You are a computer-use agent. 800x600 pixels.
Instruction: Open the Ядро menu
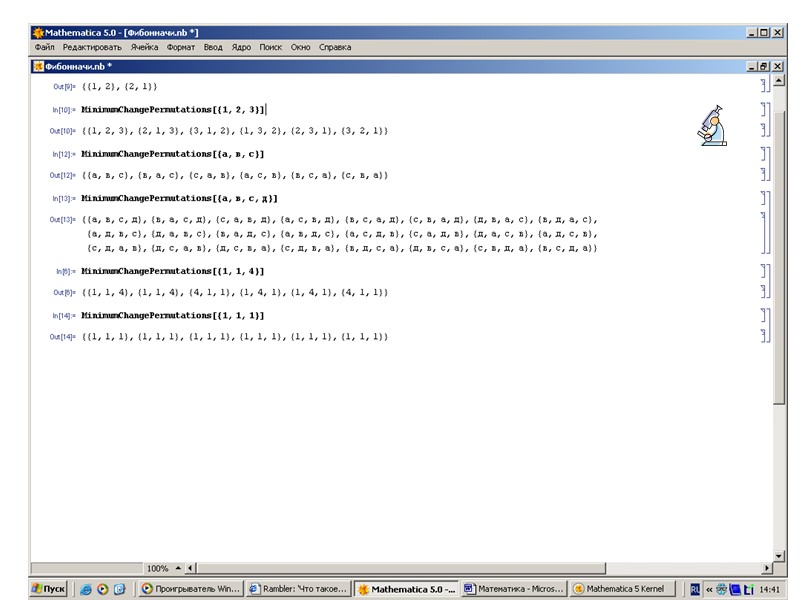click(x=241, y=47)
